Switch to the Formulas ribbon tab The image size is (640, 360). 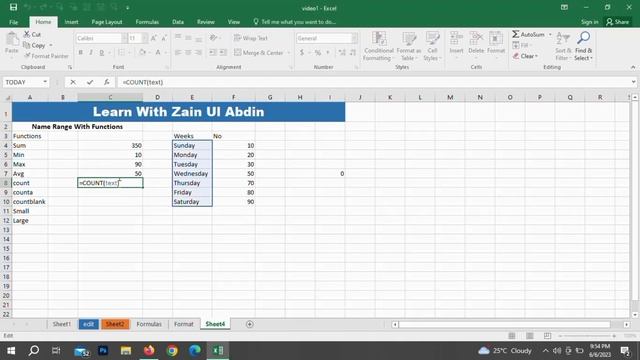147,22
